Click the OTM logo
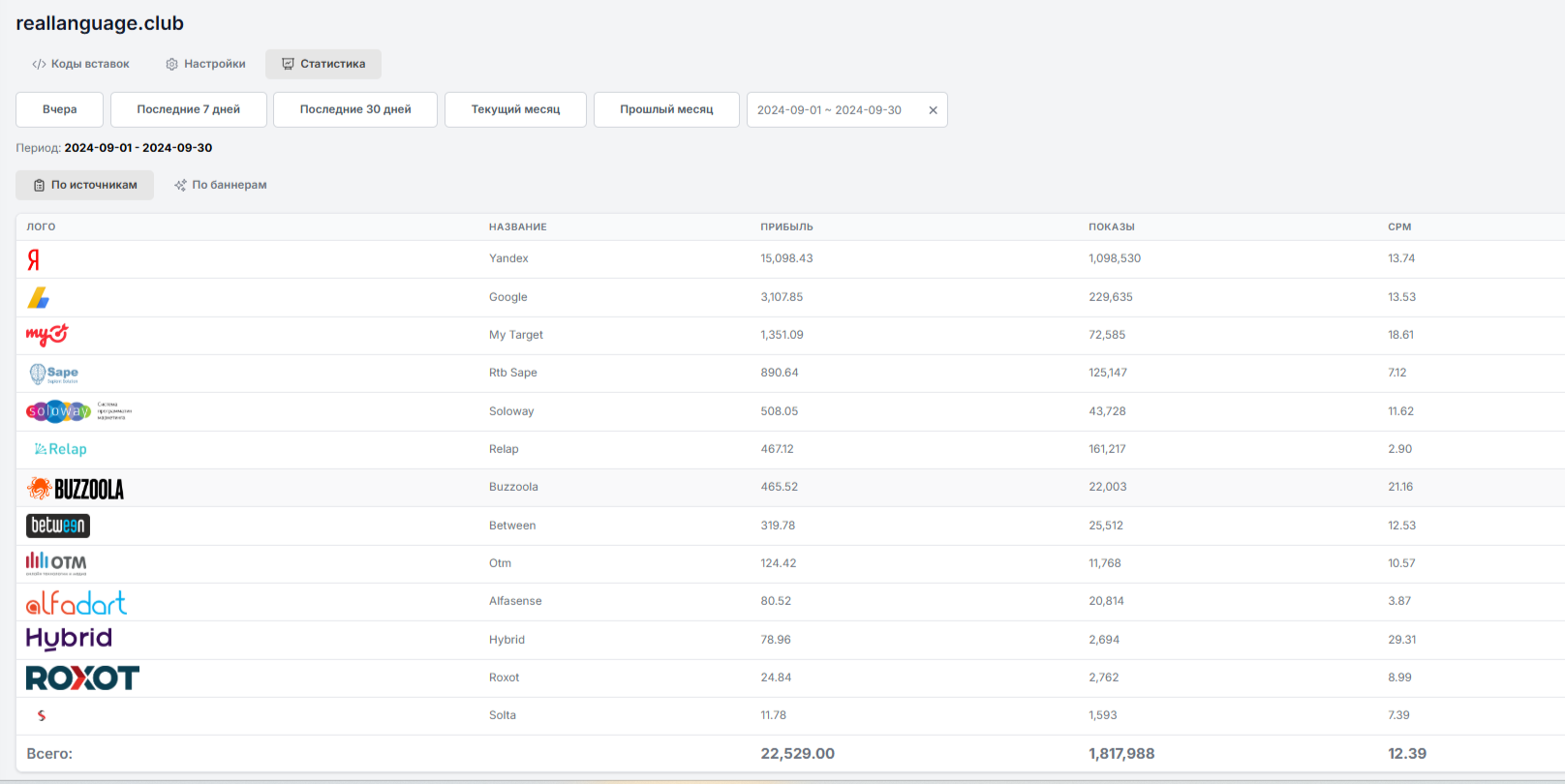The height and width of the screenshot is (784, 1565). 56,563
